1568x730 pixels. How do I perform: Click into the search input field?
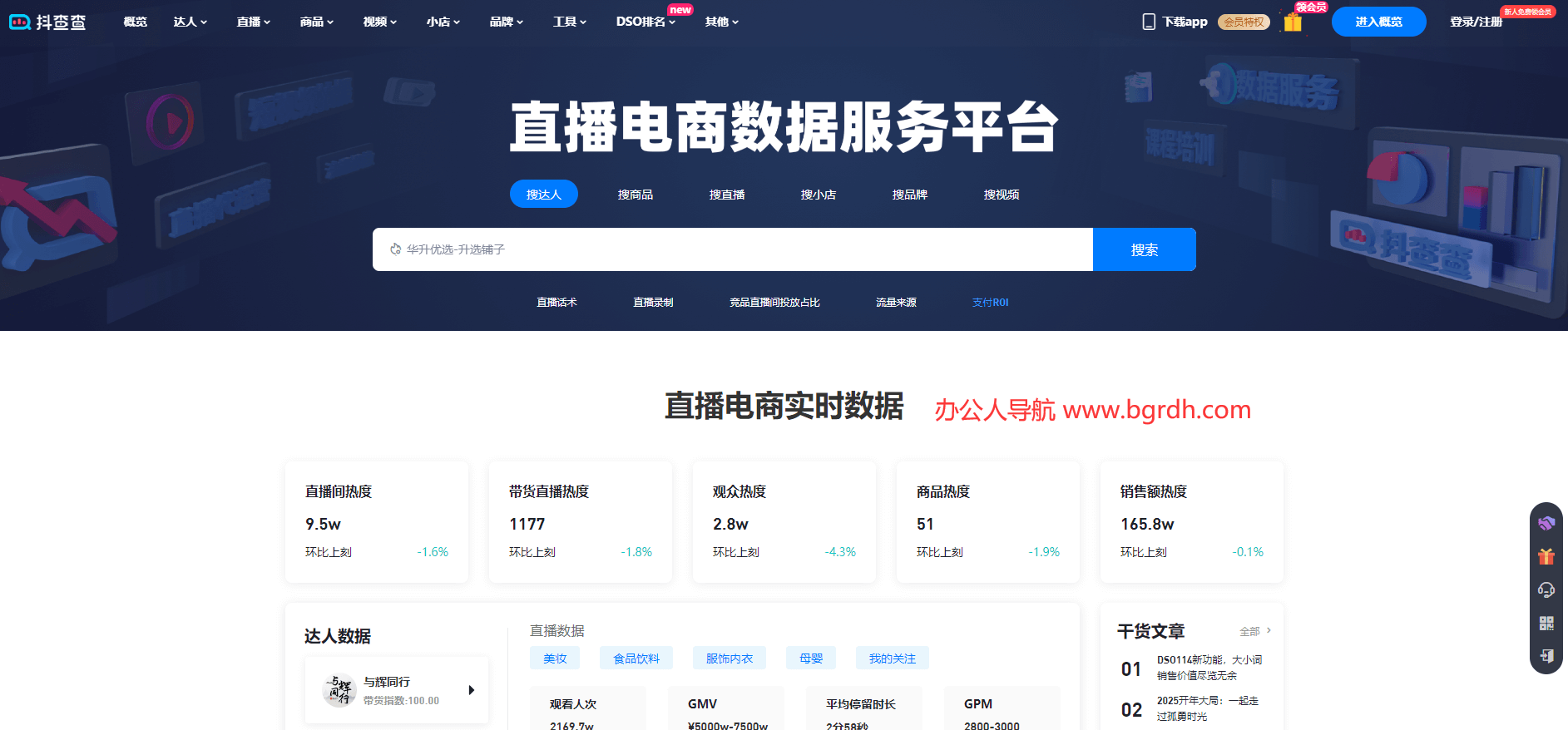click(x=732, y=249)
